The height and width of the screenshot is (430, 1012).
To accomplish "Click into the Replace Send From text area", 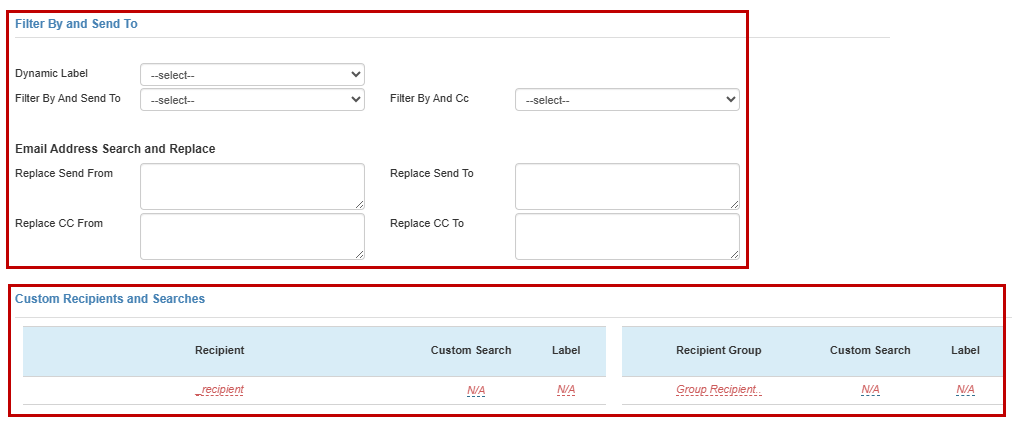I will 252,186.
